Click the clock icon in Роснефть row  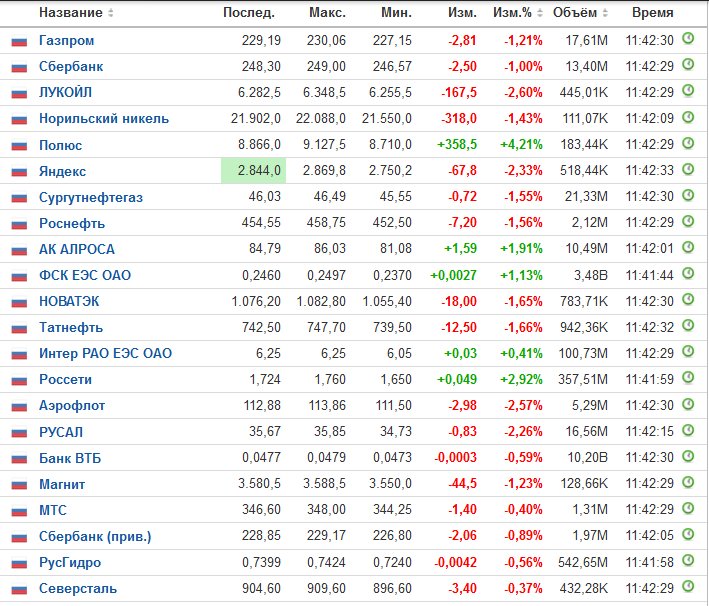(688, 221)
